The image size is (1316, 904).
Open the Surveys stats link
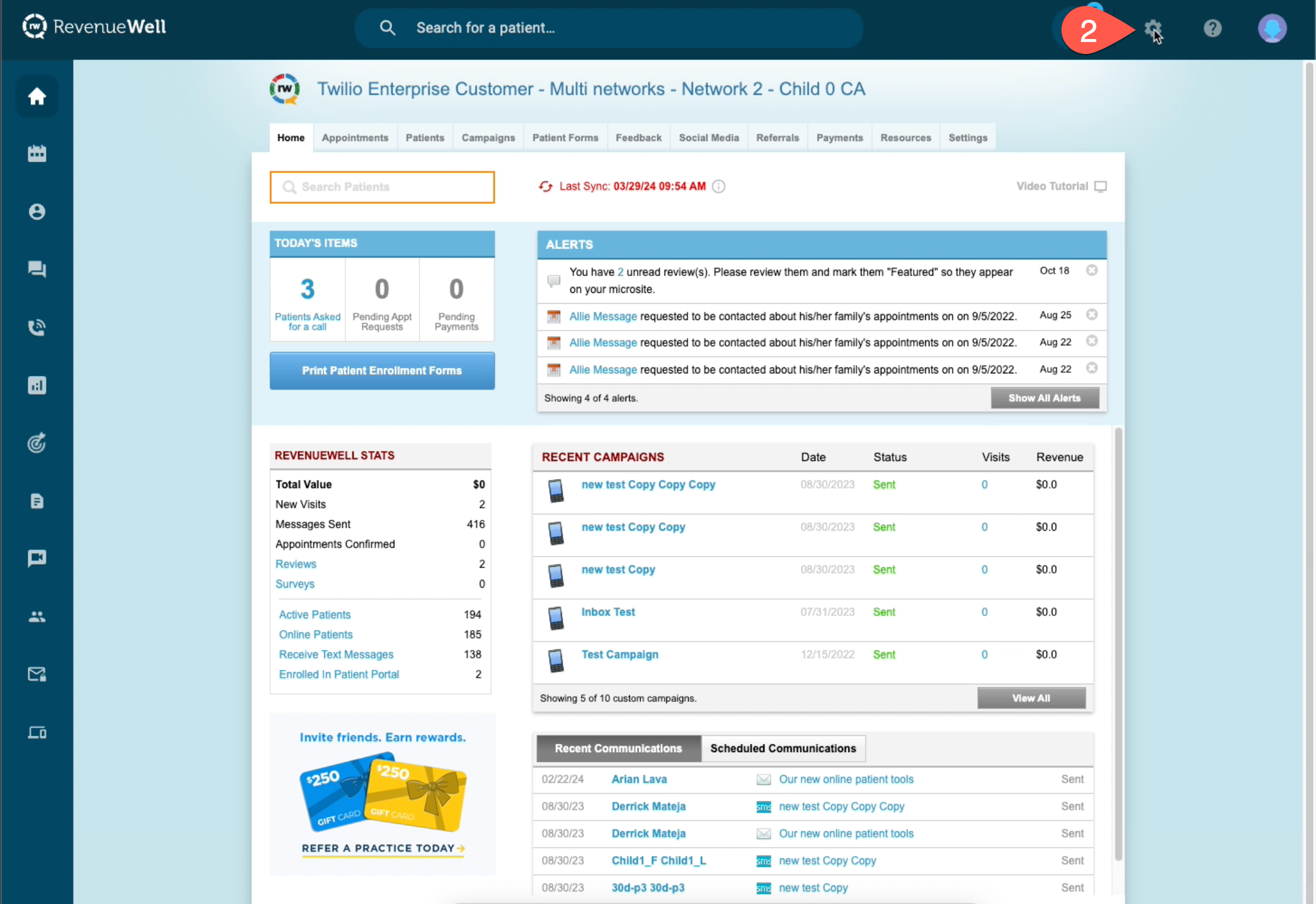pos(295,584)
